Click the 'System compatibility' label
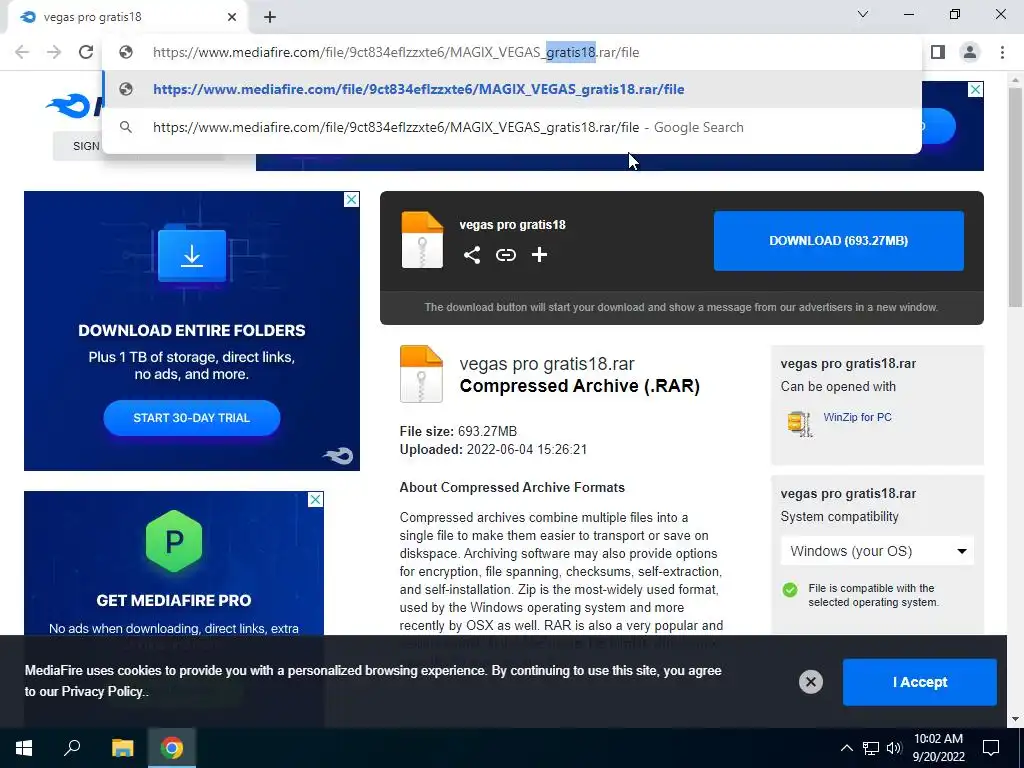The width and height of the screenshot is (1024, 768). point(839,517)
